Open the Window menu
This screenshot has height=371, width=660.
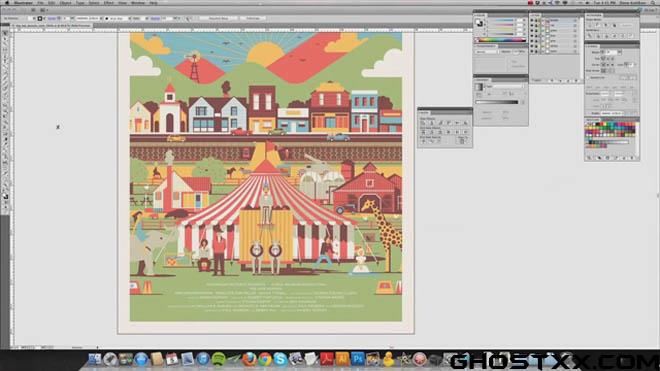tap(138, 3)
